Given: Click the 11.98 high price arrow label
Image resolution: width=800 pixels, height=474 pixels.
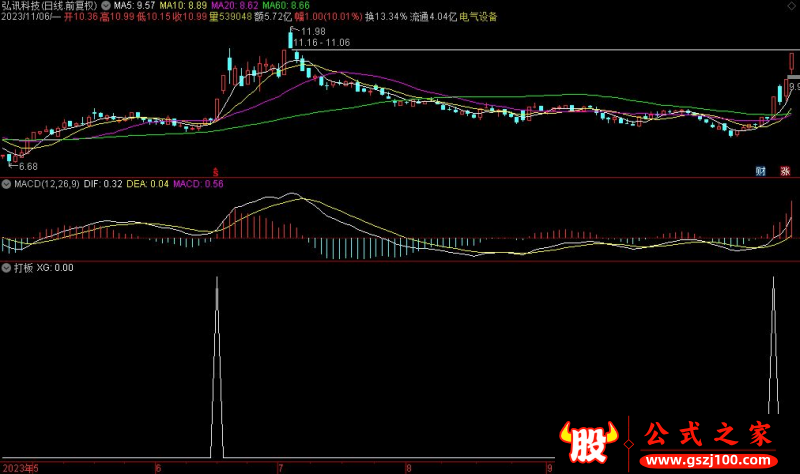Looking at the screenshot, I should coord(308,31).
